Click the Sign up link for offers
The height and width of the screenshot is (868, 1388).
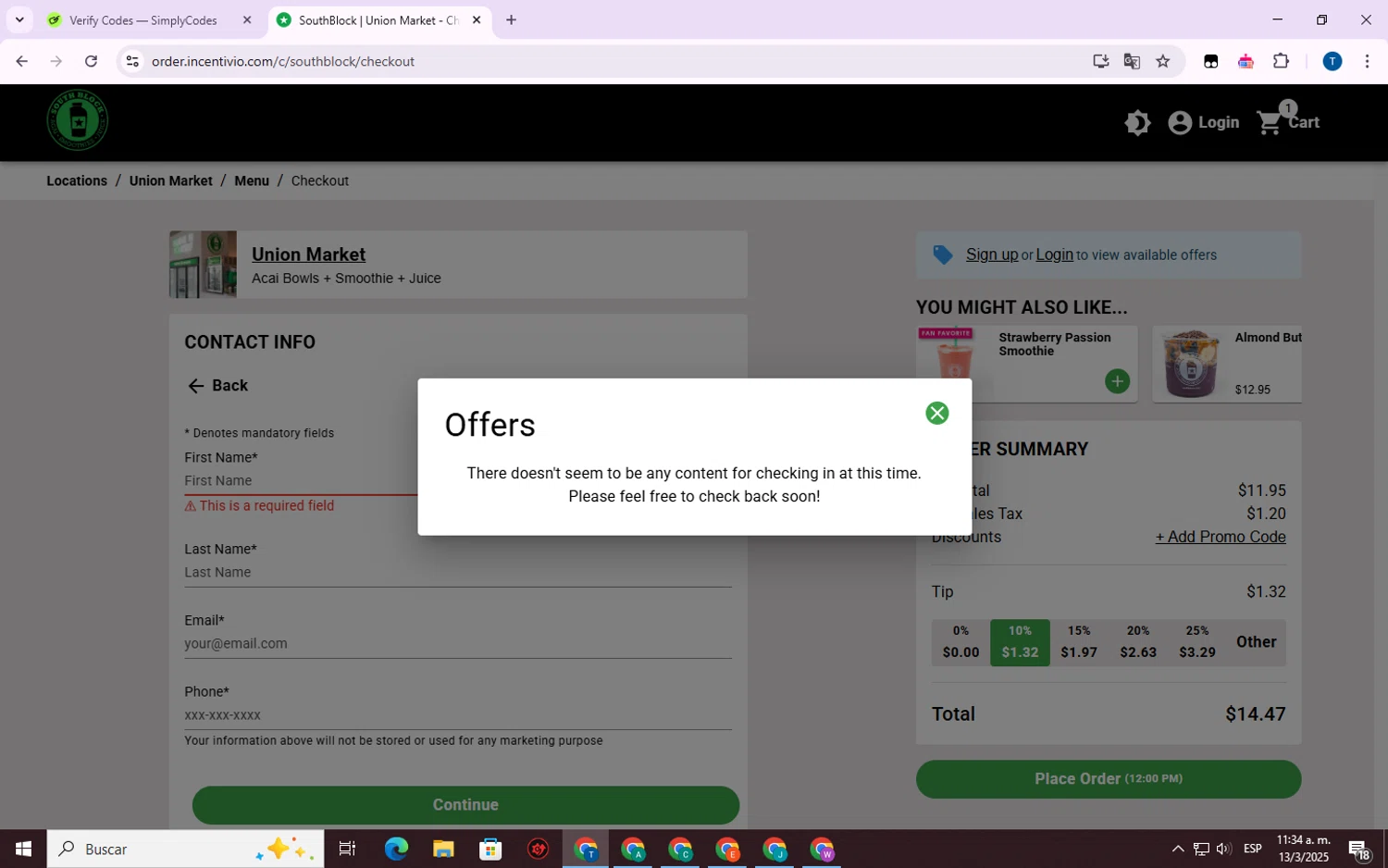(x=991, y=254)
